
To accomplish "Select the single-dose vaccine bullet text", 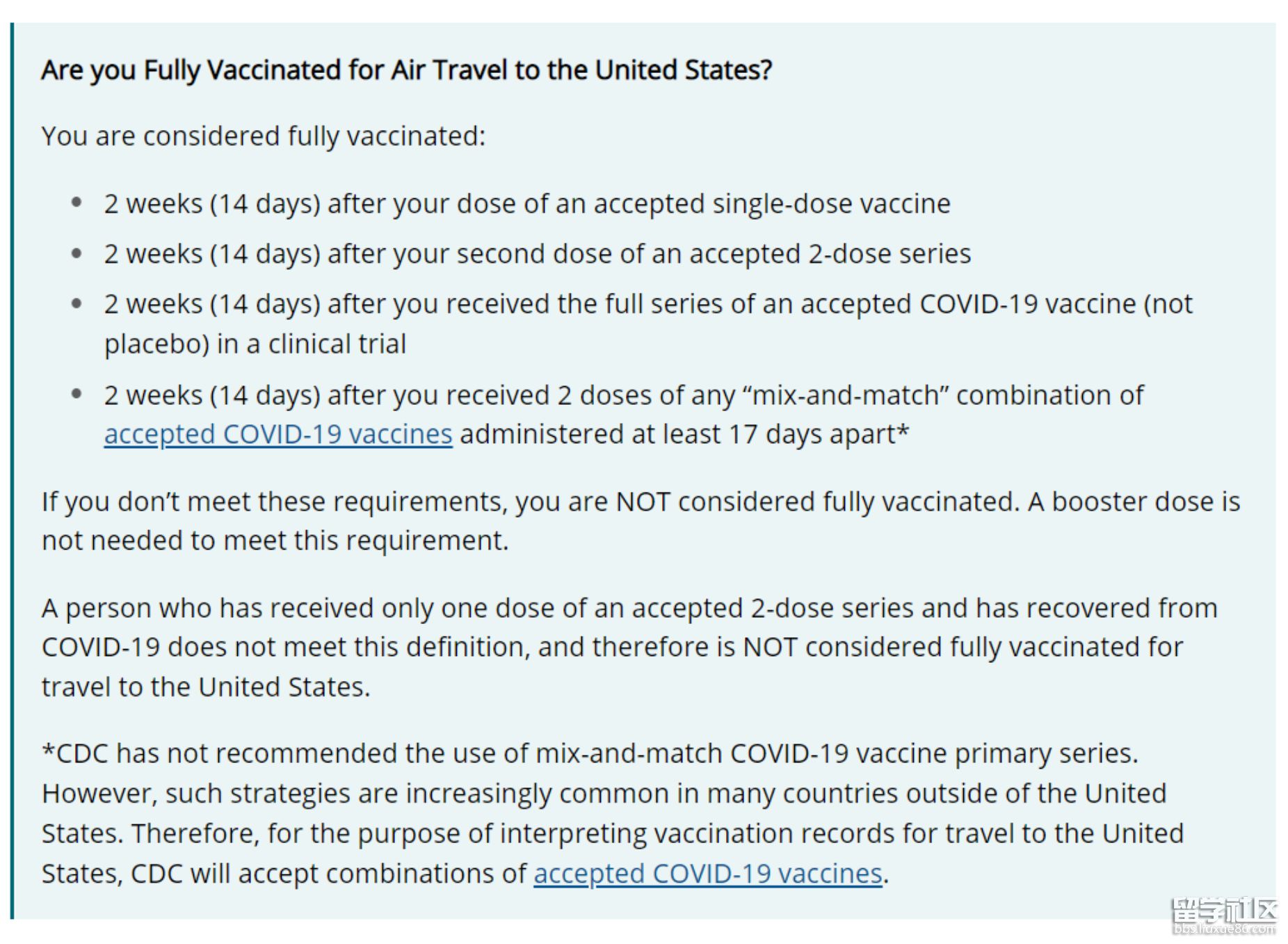I will tap(526, 204).
